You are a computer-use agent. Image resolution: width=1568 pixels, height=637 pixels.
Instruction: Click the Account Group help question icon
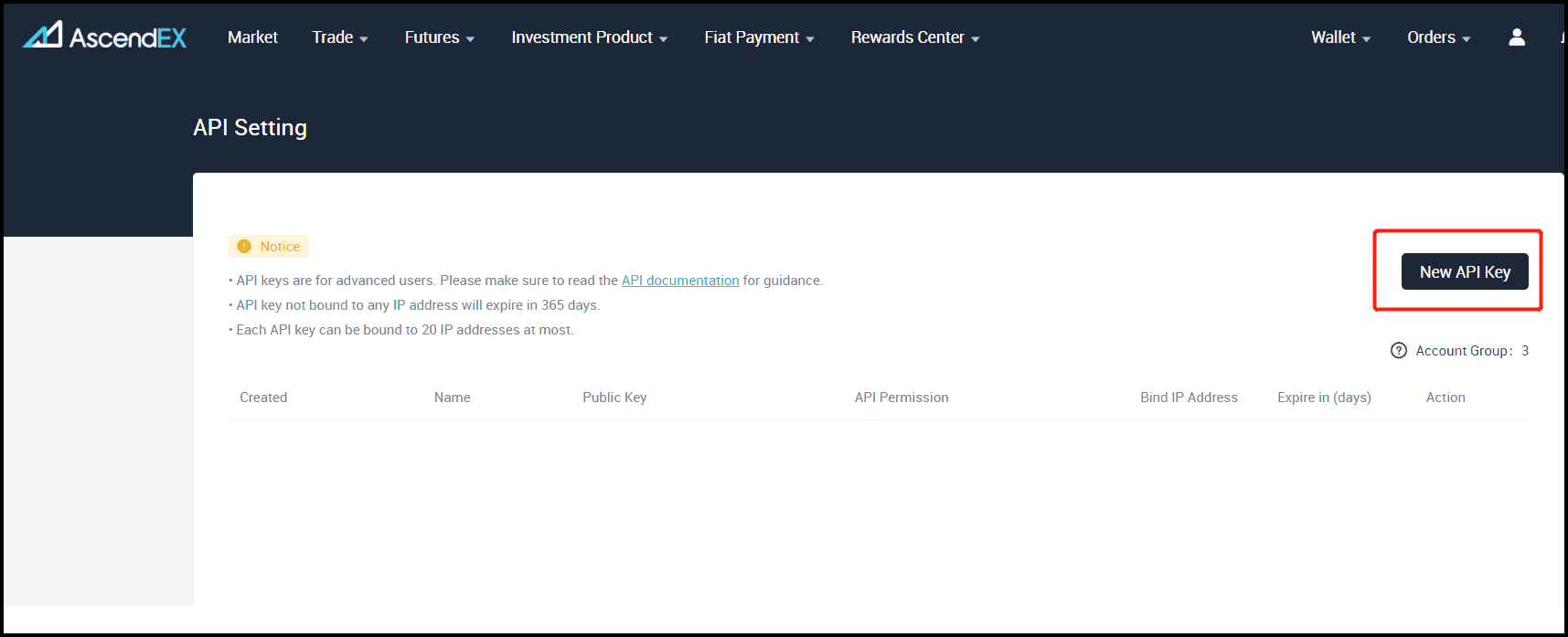point(1399,350)
